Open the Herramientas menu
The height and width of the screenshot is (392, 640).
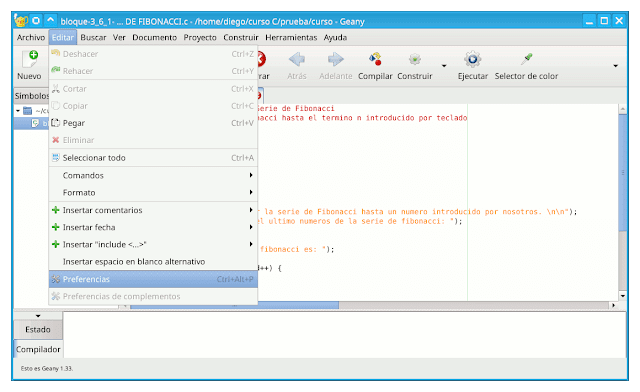[x=291, y=38]
